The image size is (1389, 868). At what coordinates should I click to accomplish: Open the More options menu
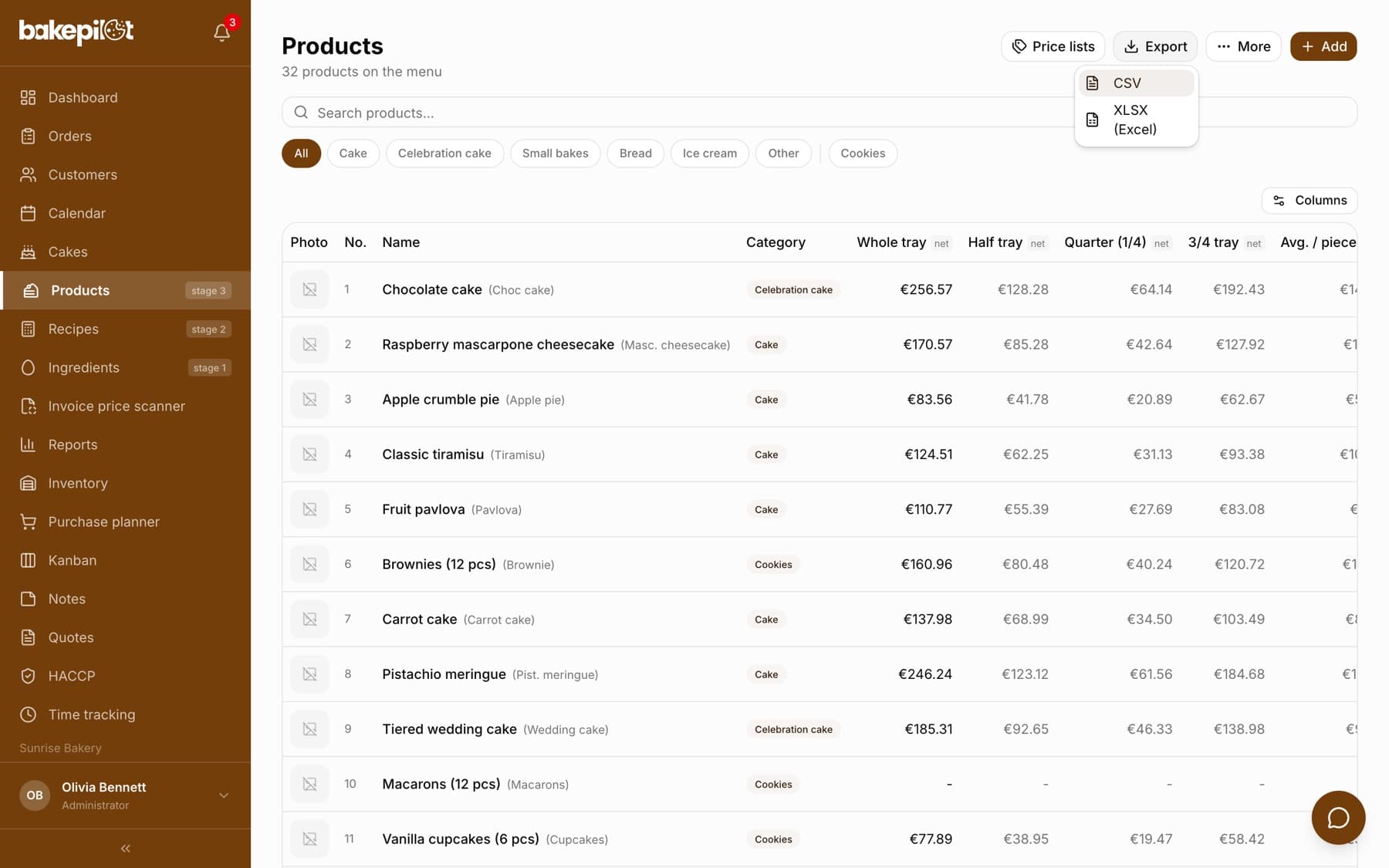point(1243,46)
